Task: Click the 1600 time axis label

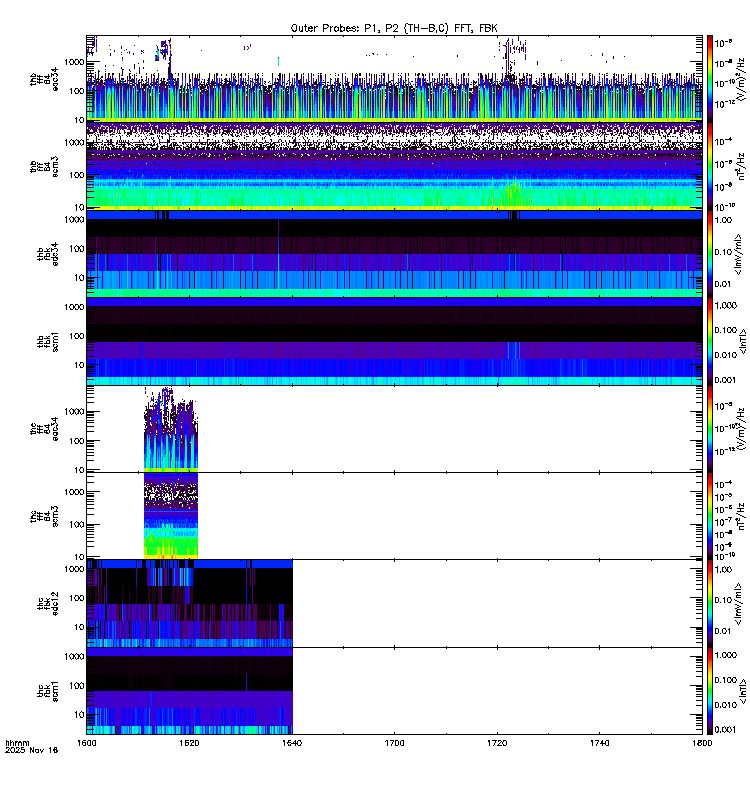Action: 86,743
